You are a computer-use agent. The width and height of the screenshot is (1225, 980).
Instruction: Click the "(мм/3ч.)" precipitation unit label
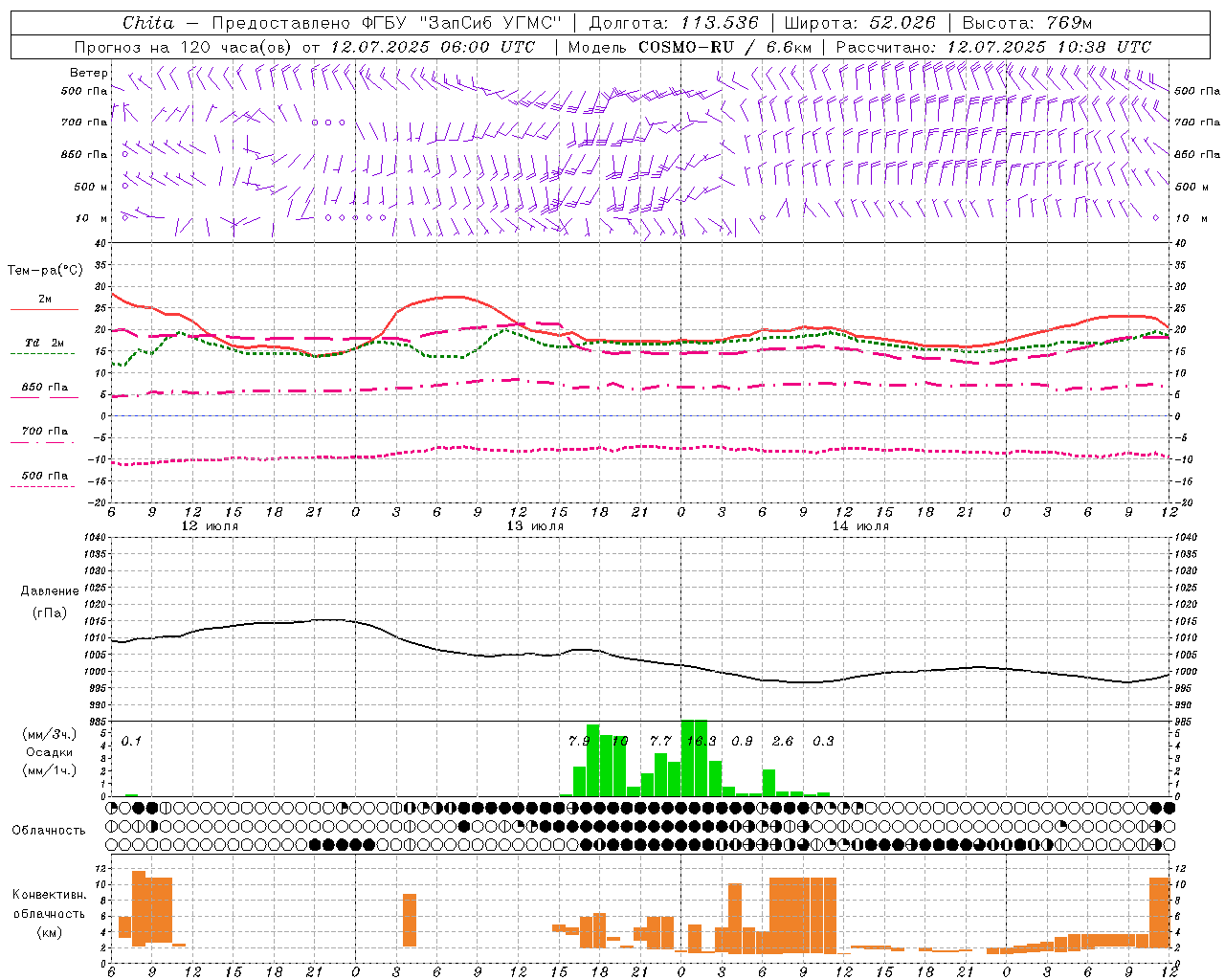pyautogui.click(x=49, y=734)
